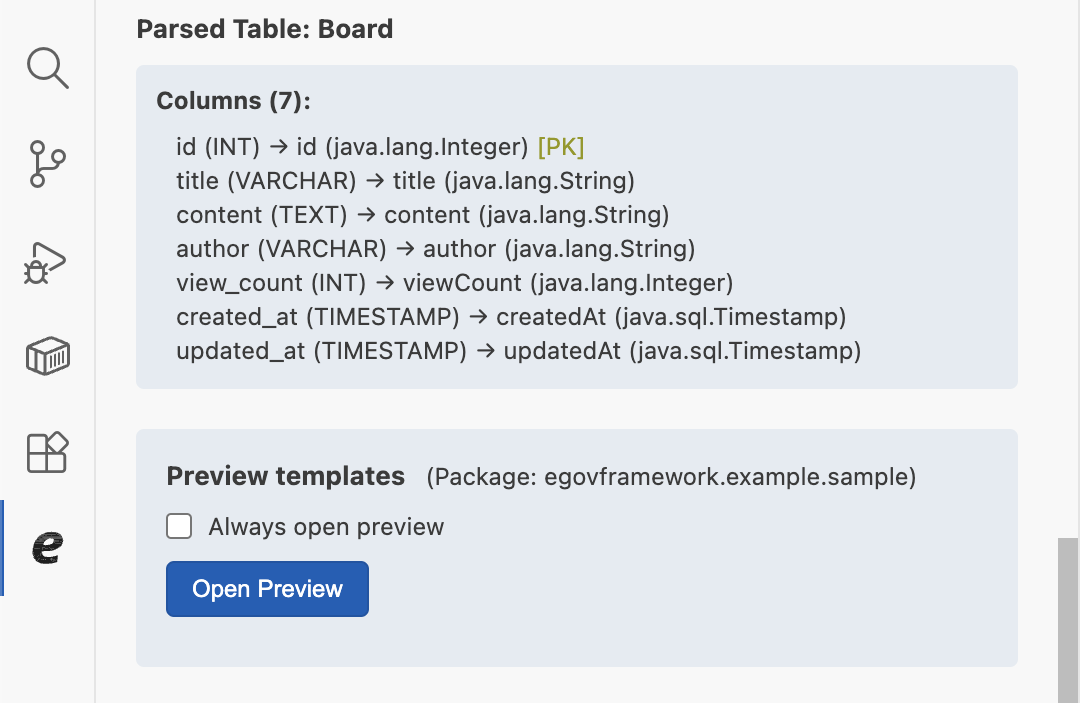Click the Open Preview button

coord(267,589)
